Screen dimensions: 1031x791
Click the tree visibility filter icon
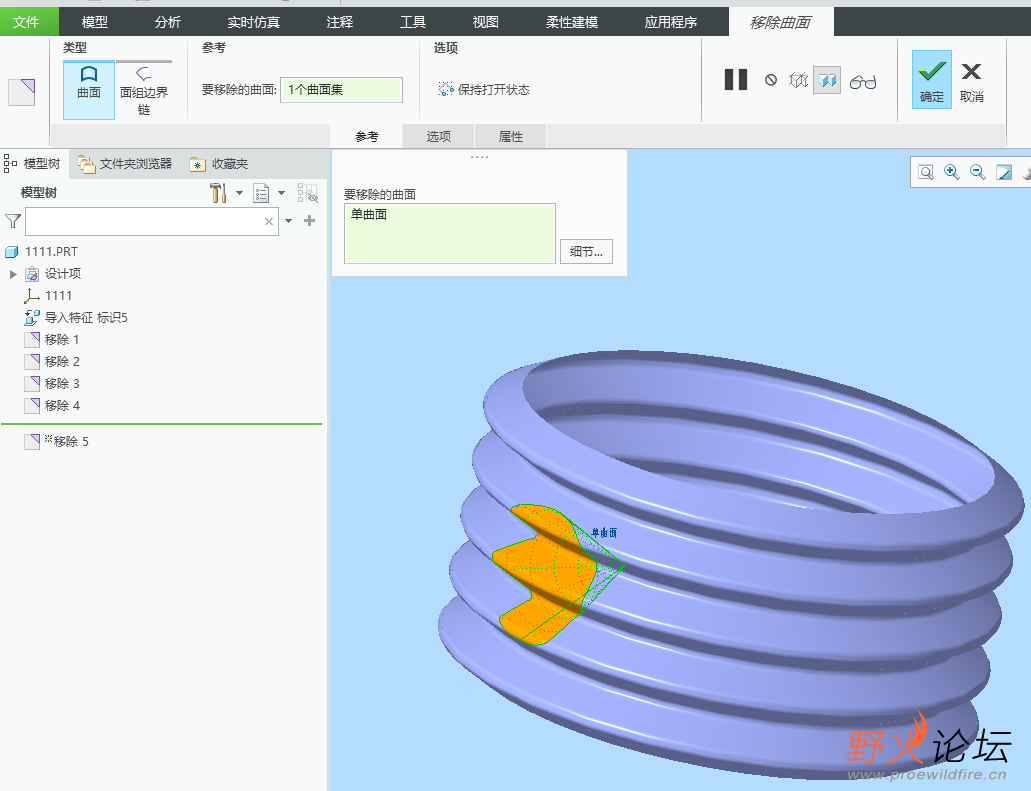(308, 193)
